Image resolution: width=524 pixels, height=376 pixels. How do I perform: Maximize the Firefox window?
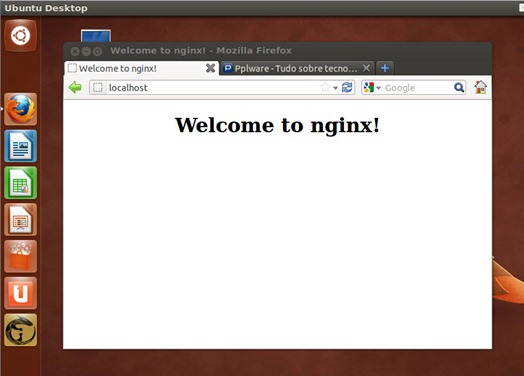click(x=97, y=51)
